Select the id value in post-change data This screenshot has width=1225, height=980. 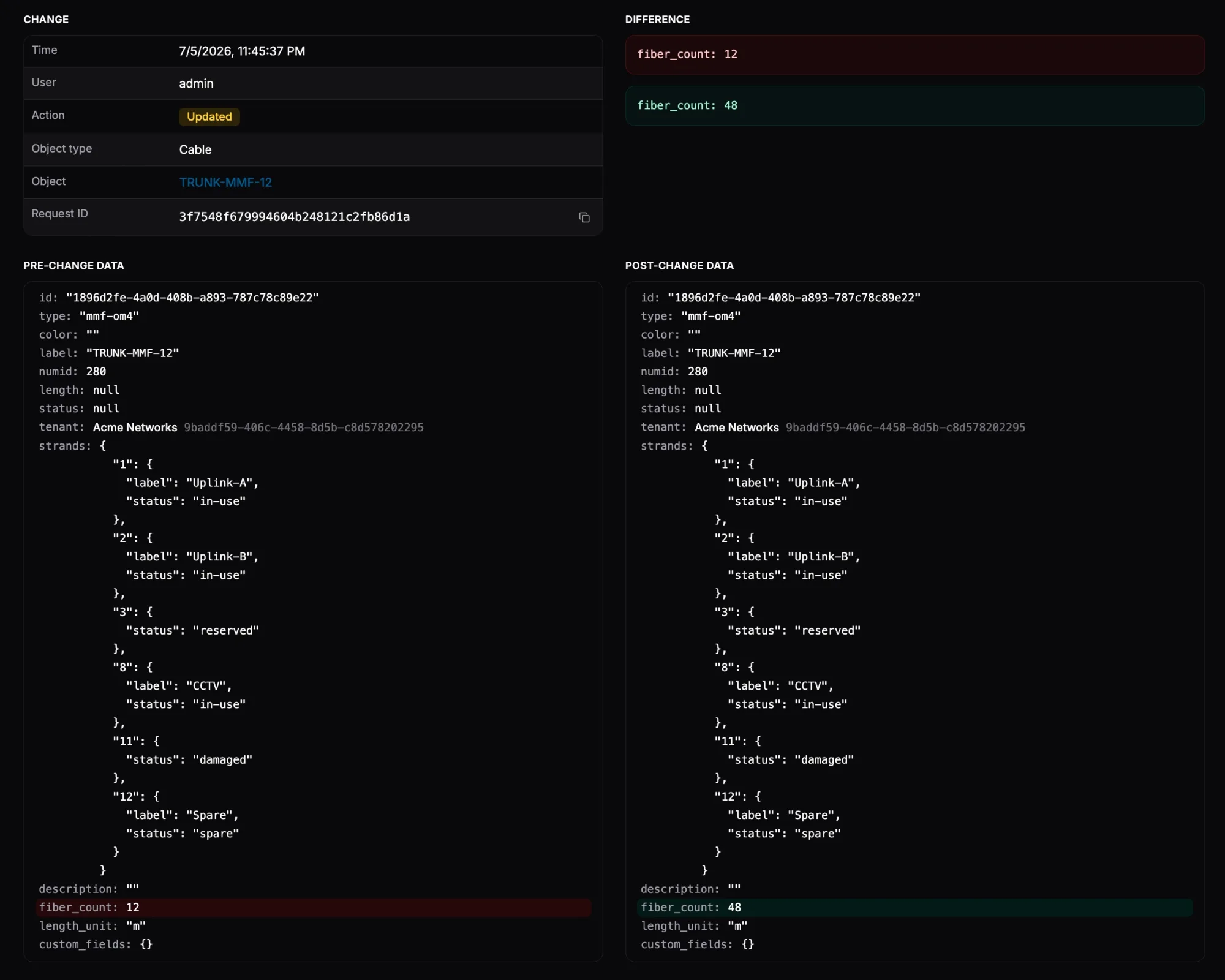(794, 298)
